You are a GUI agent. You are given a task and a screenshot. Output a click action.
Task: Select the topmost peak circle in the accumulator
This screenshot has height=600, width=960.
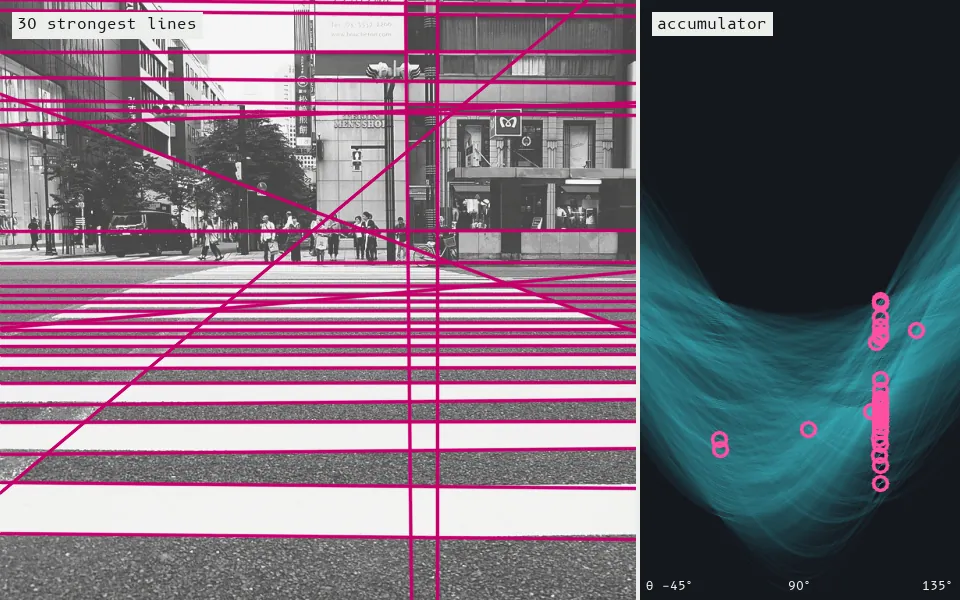880,301
